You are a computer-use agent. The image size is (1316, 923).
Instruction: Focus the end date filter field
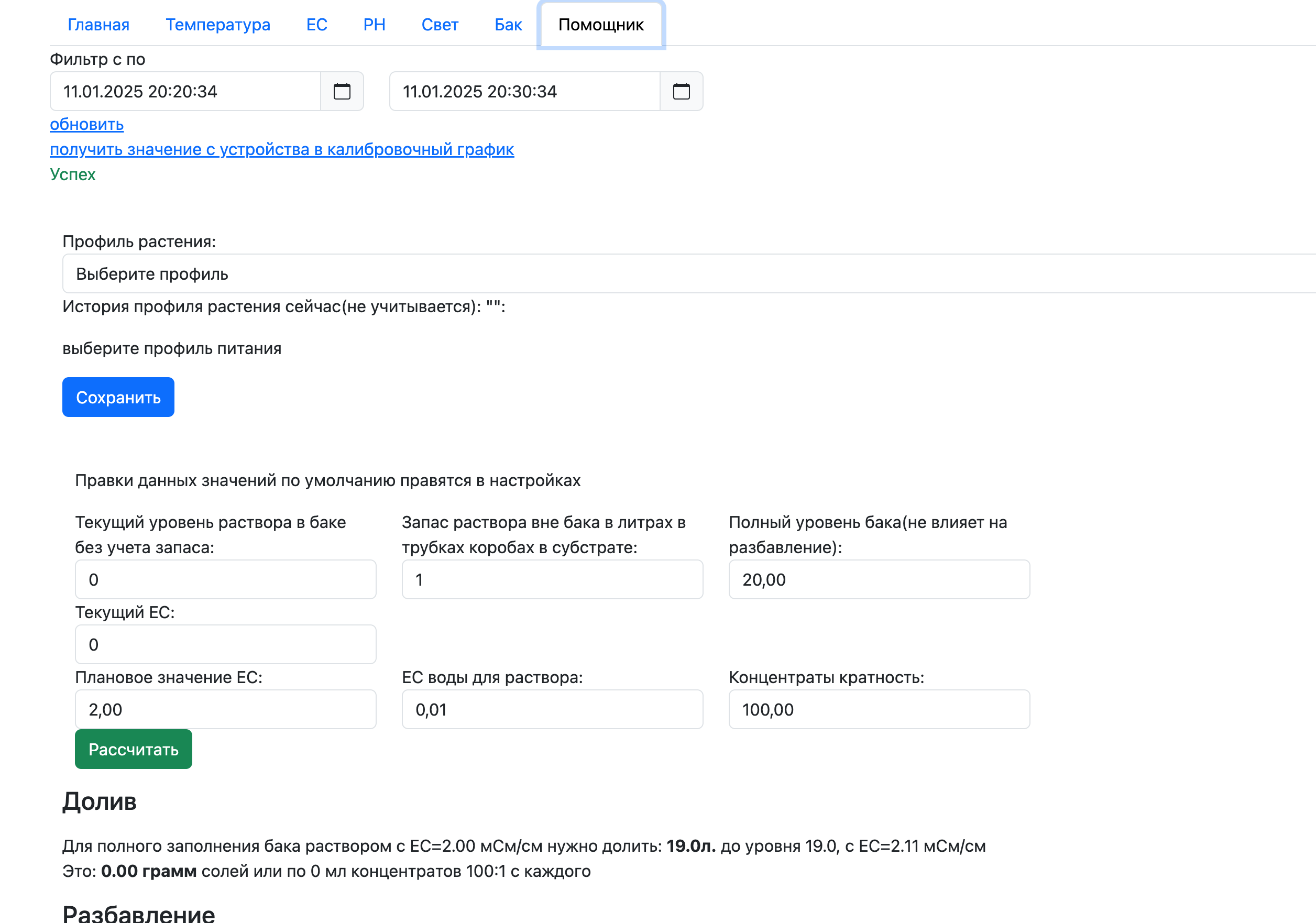pyautogui.click(x=524, y=91)
